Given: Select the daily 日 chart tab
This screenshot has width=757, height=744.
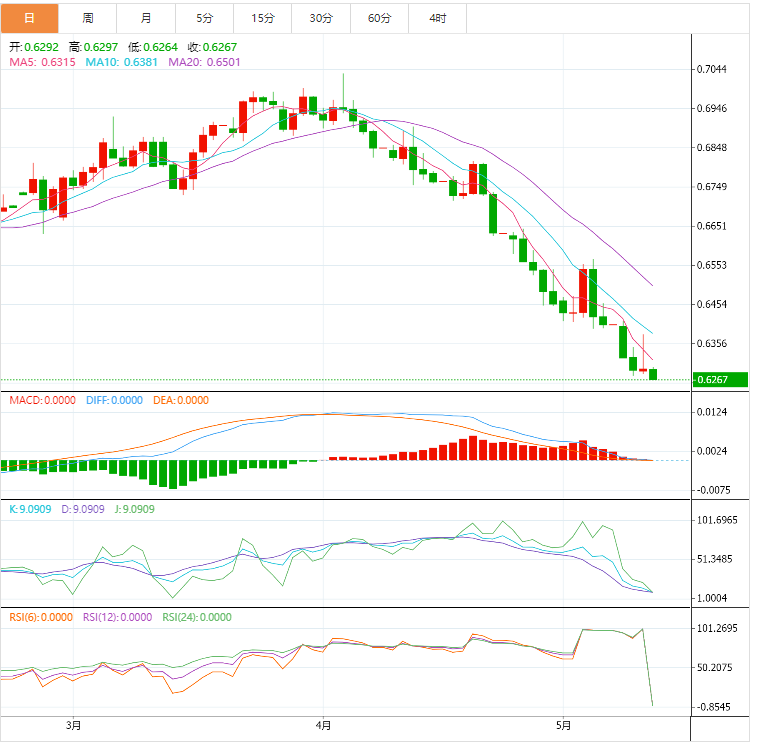Looking at the screenshot, I should point(29,18).
